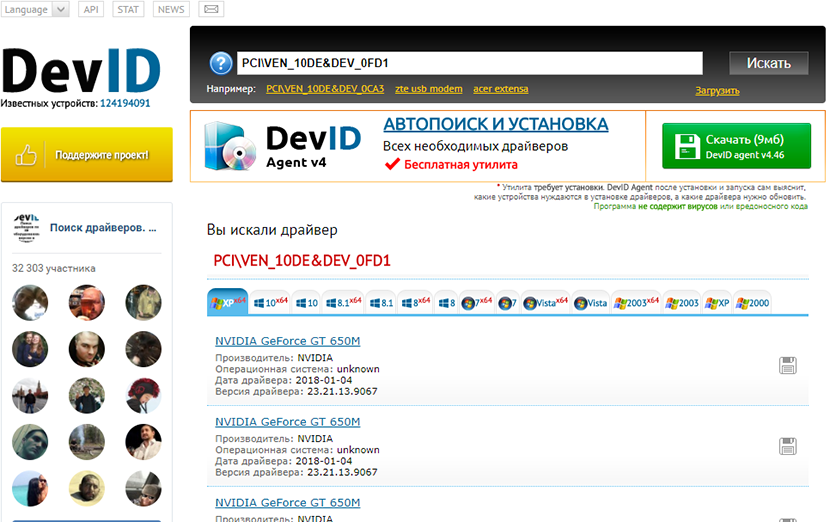Open member avatar showing couple in second row

[x=30, y=349]
